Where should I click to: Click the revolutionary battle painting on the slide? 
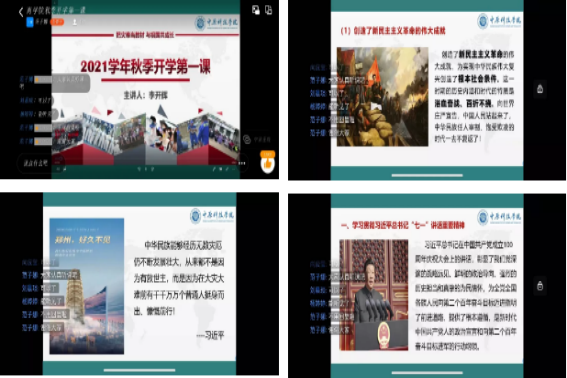[383, 97]
